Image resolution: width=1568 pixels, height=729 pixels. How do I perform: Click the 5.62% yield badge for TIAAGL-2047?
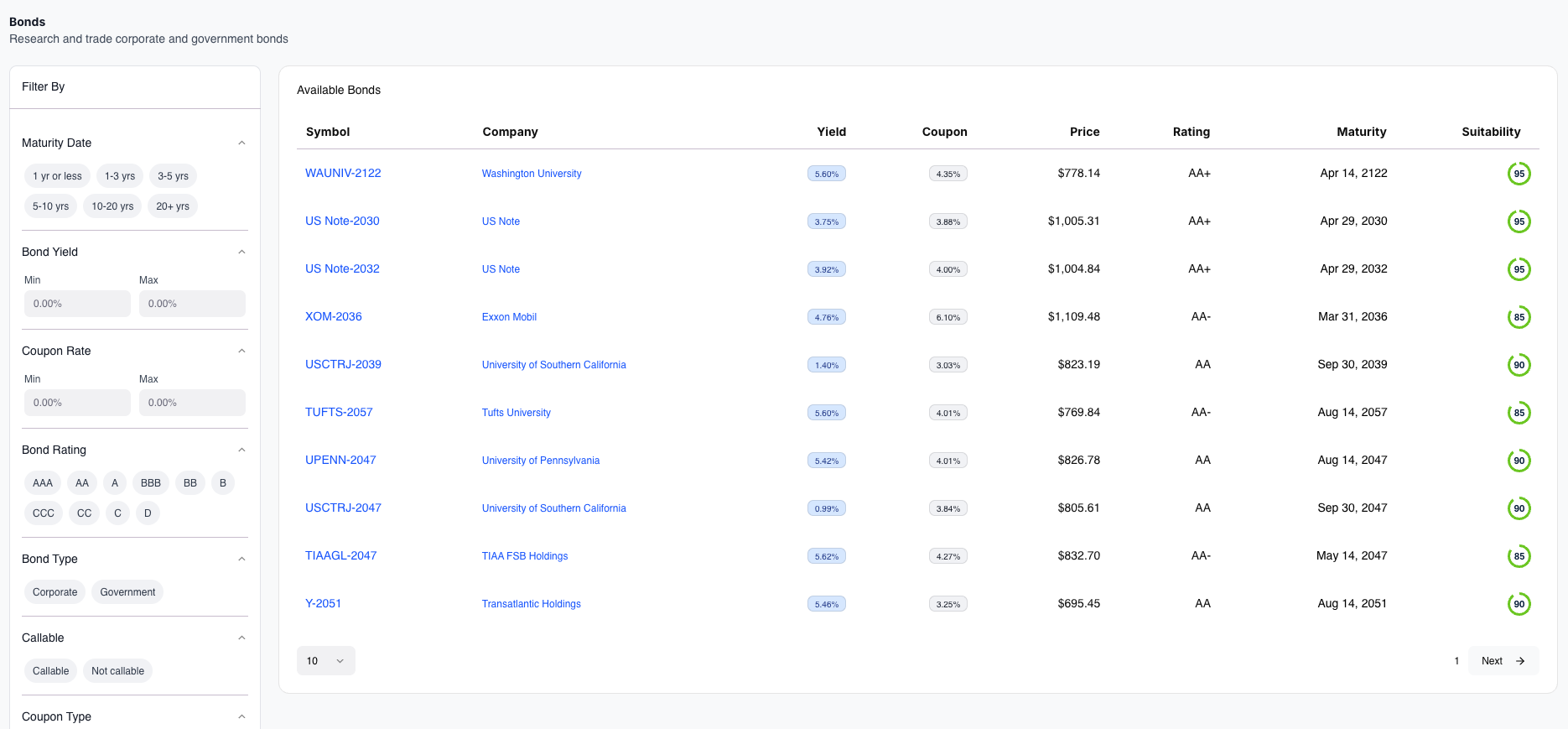click(827, 556)
